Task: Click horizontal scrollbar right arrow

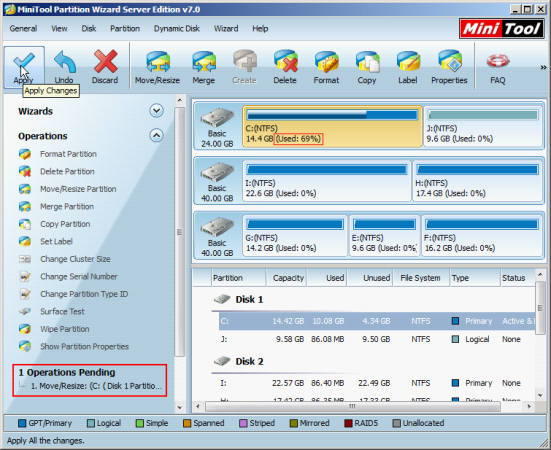Action: tap(529, 406)
